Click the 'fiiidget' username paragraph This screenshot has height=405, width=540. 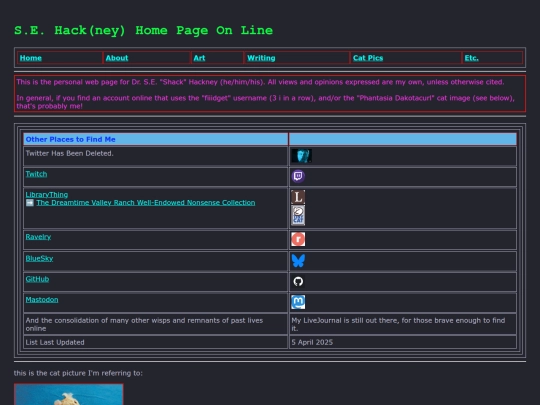(266, 102)
